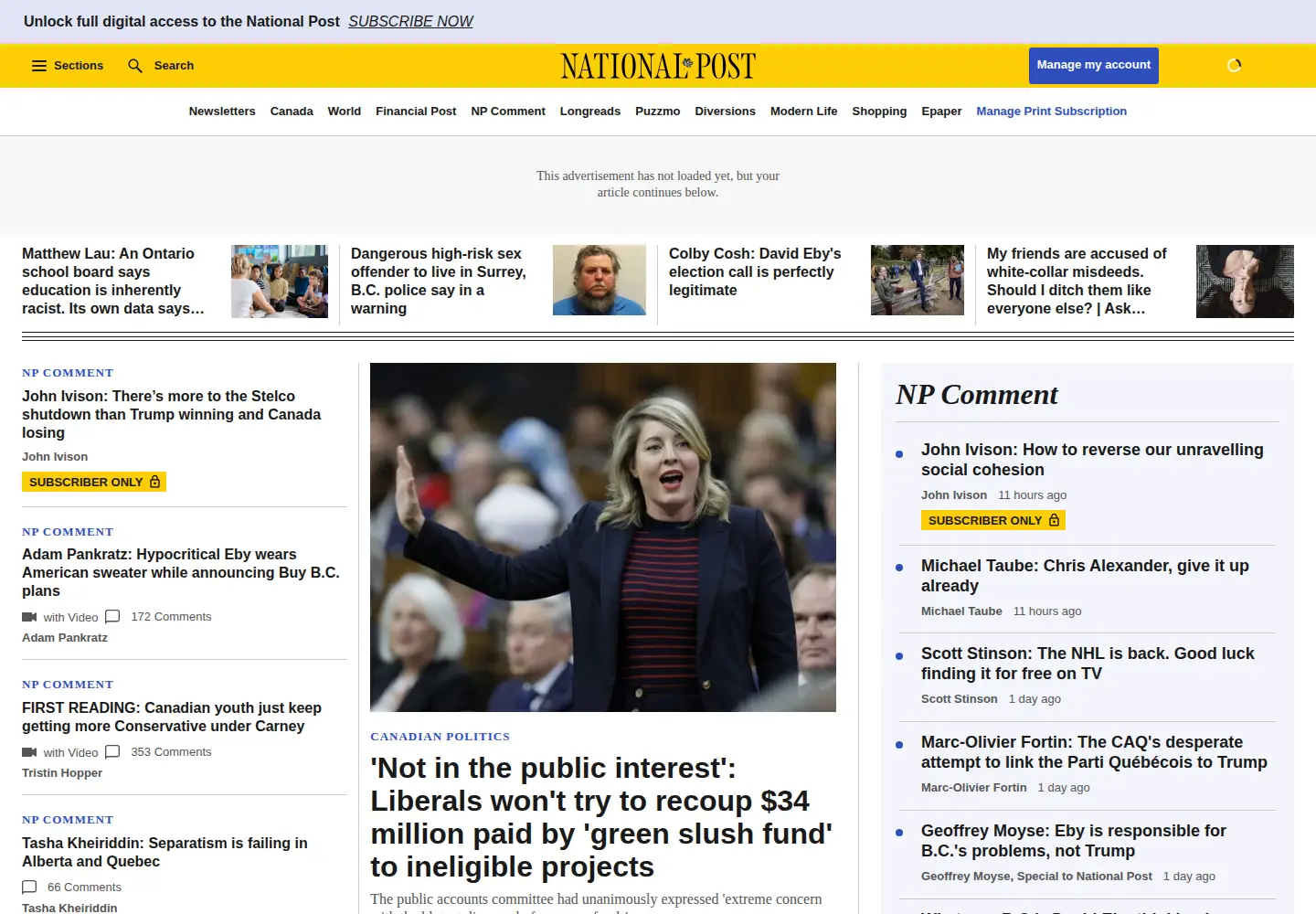Click the SUBSCRIBE NOW link
Viewport: 1316px width, 914px height.
point(410,21)
